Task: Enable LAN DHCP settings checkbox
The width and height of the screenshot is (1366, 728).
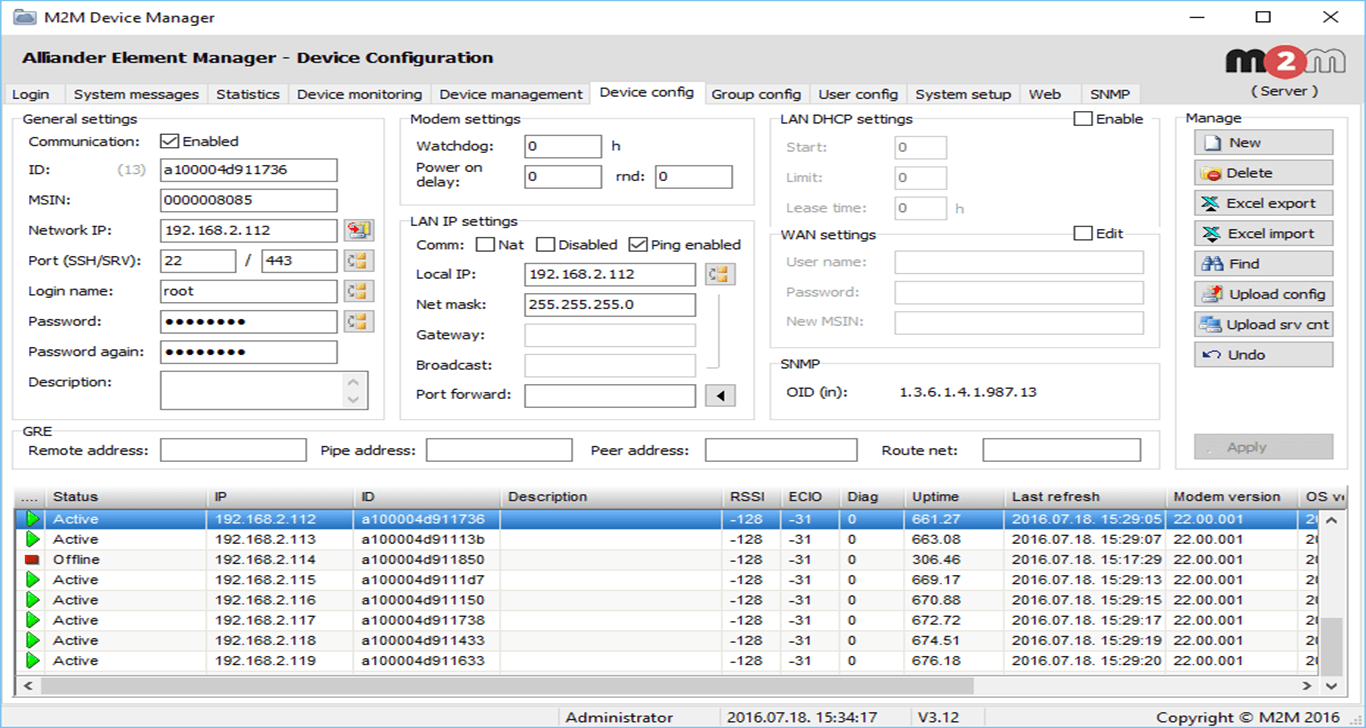Action: click(x=1082, y=118)
